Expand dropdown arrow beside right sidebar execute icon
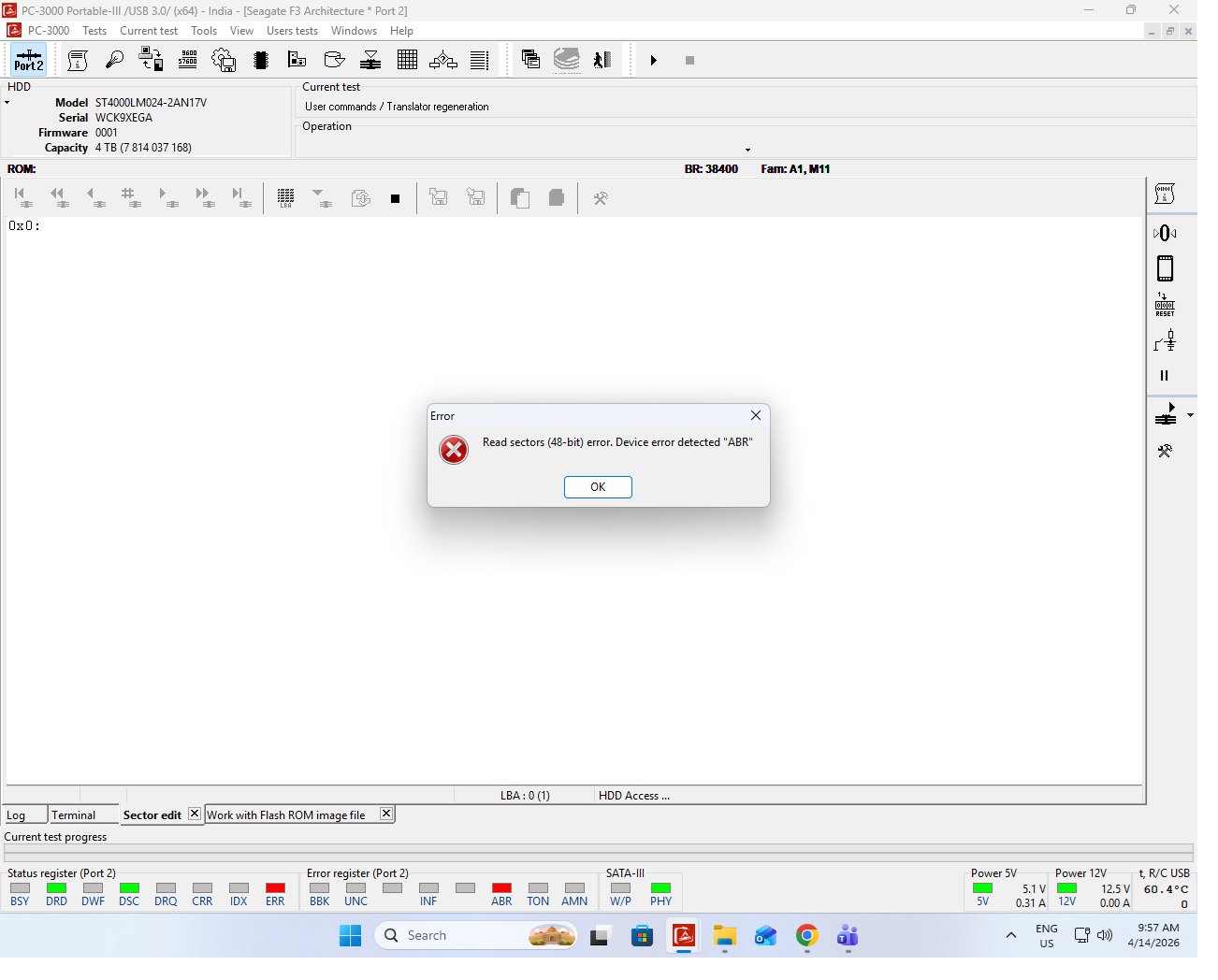 (x=1190, y=415)
